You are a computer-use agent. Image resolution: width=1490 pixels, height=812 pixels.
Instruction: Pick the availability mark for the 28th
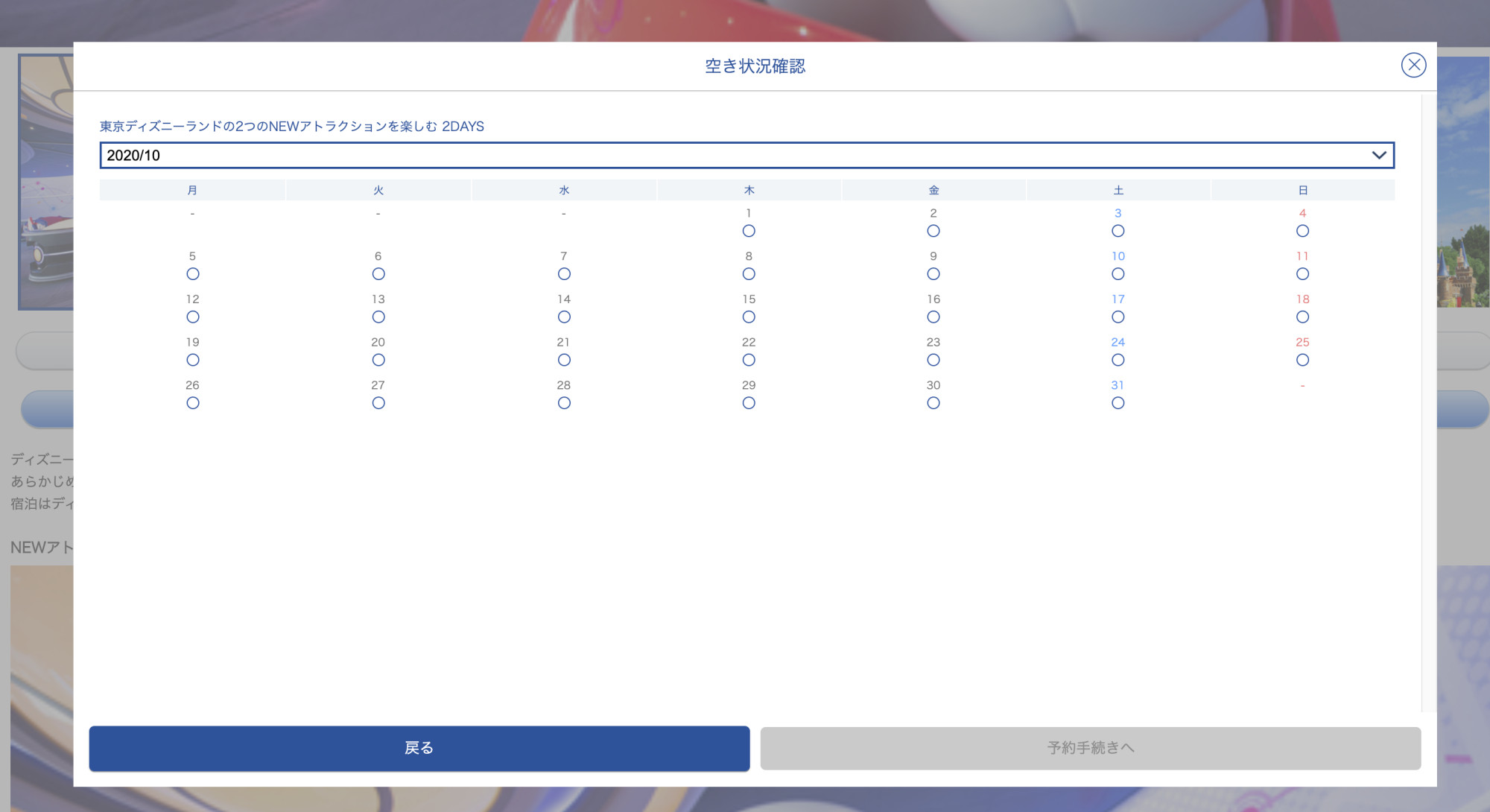[x=564, y=403]
